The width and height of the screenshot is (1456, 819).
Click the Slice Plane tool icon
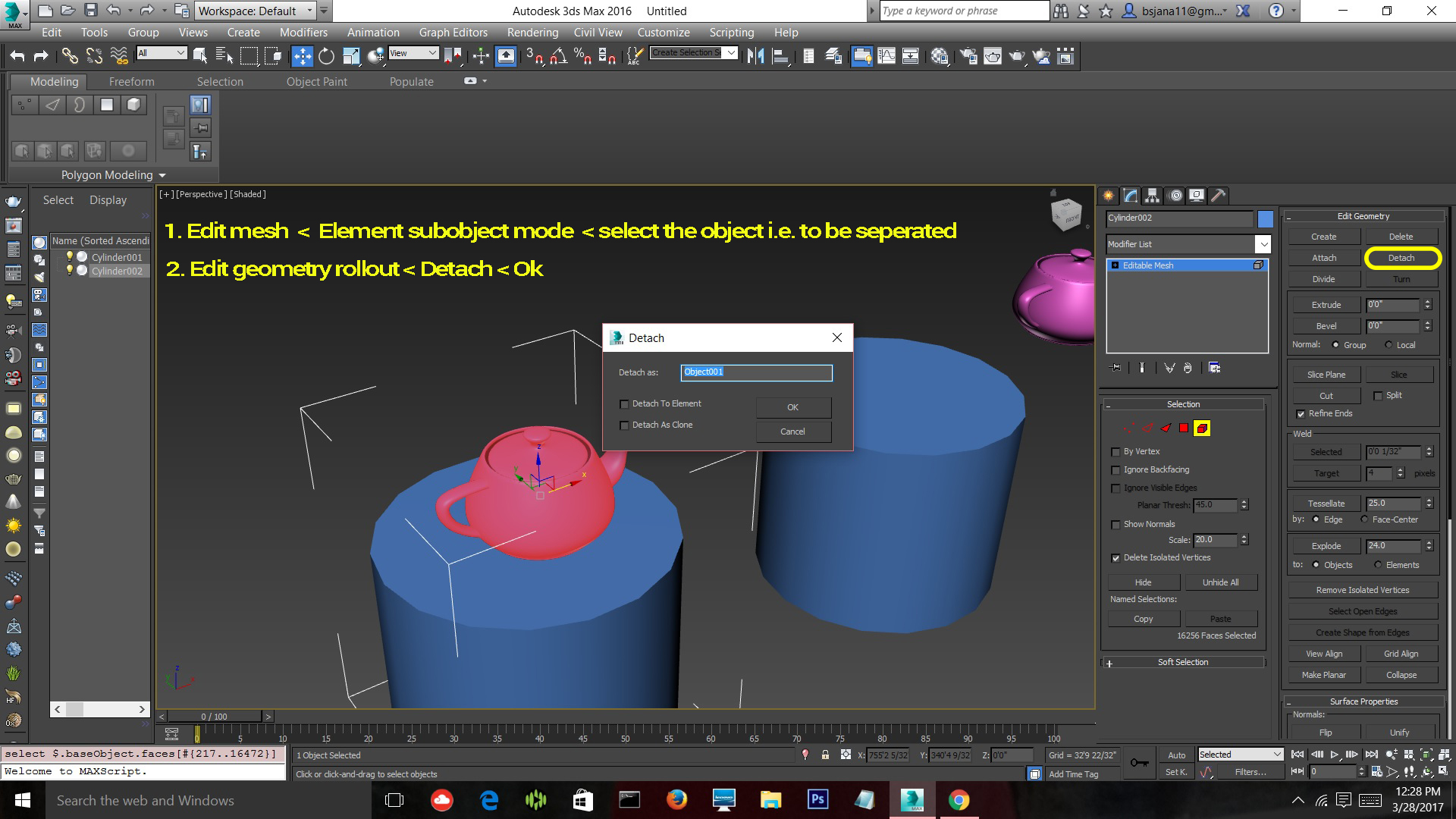1326,373
